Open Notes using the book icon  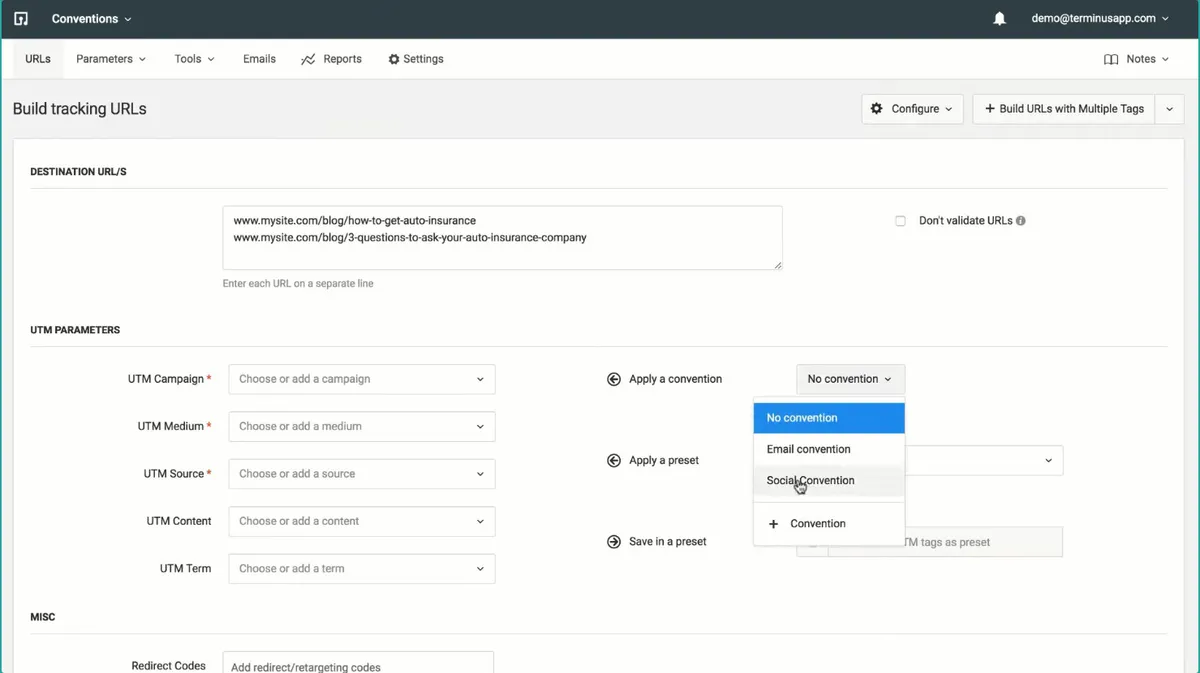[1112, 59]
